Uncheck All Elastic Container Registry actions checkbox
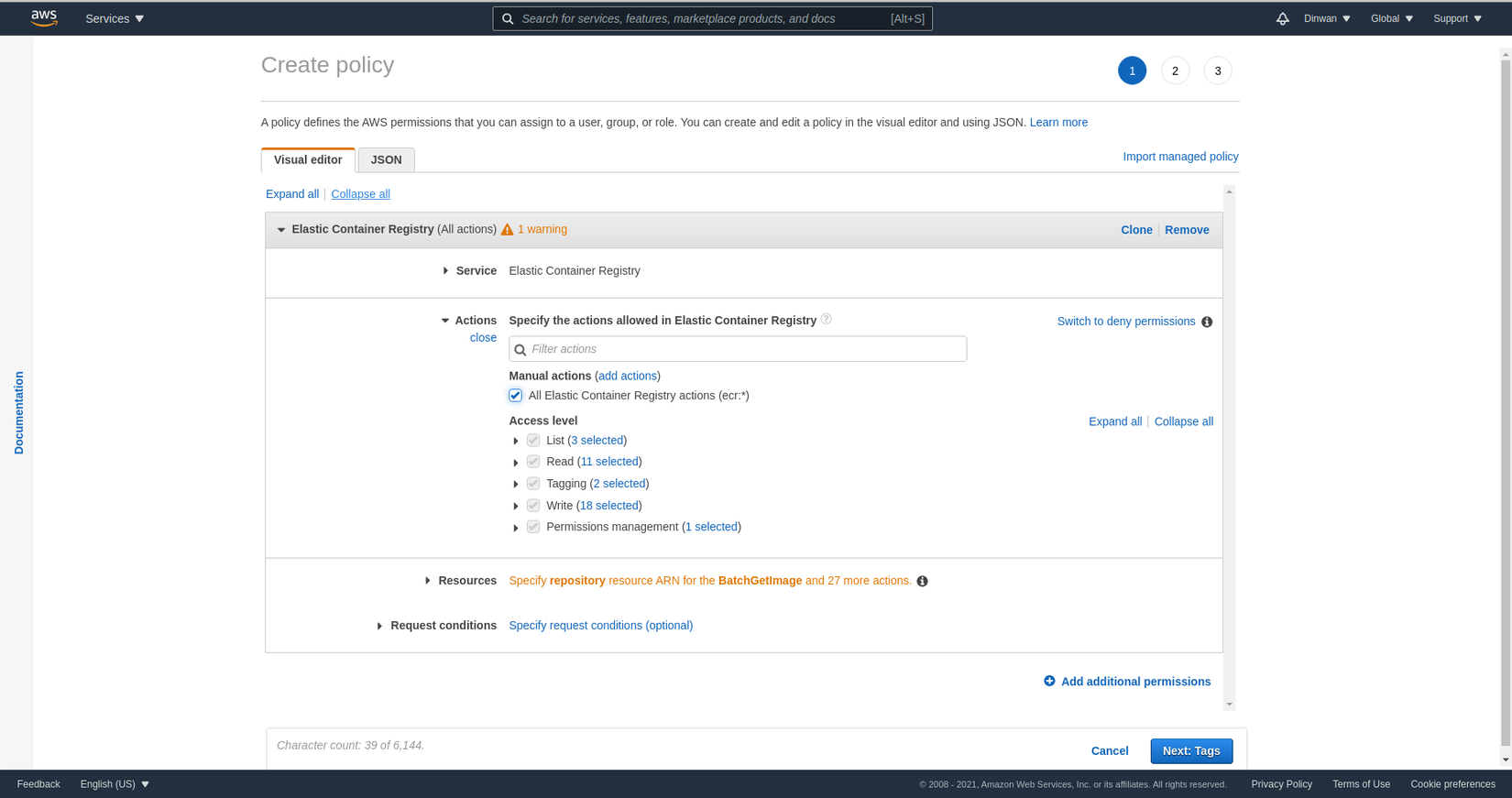The image size is (1512, 798). [516, 396]
